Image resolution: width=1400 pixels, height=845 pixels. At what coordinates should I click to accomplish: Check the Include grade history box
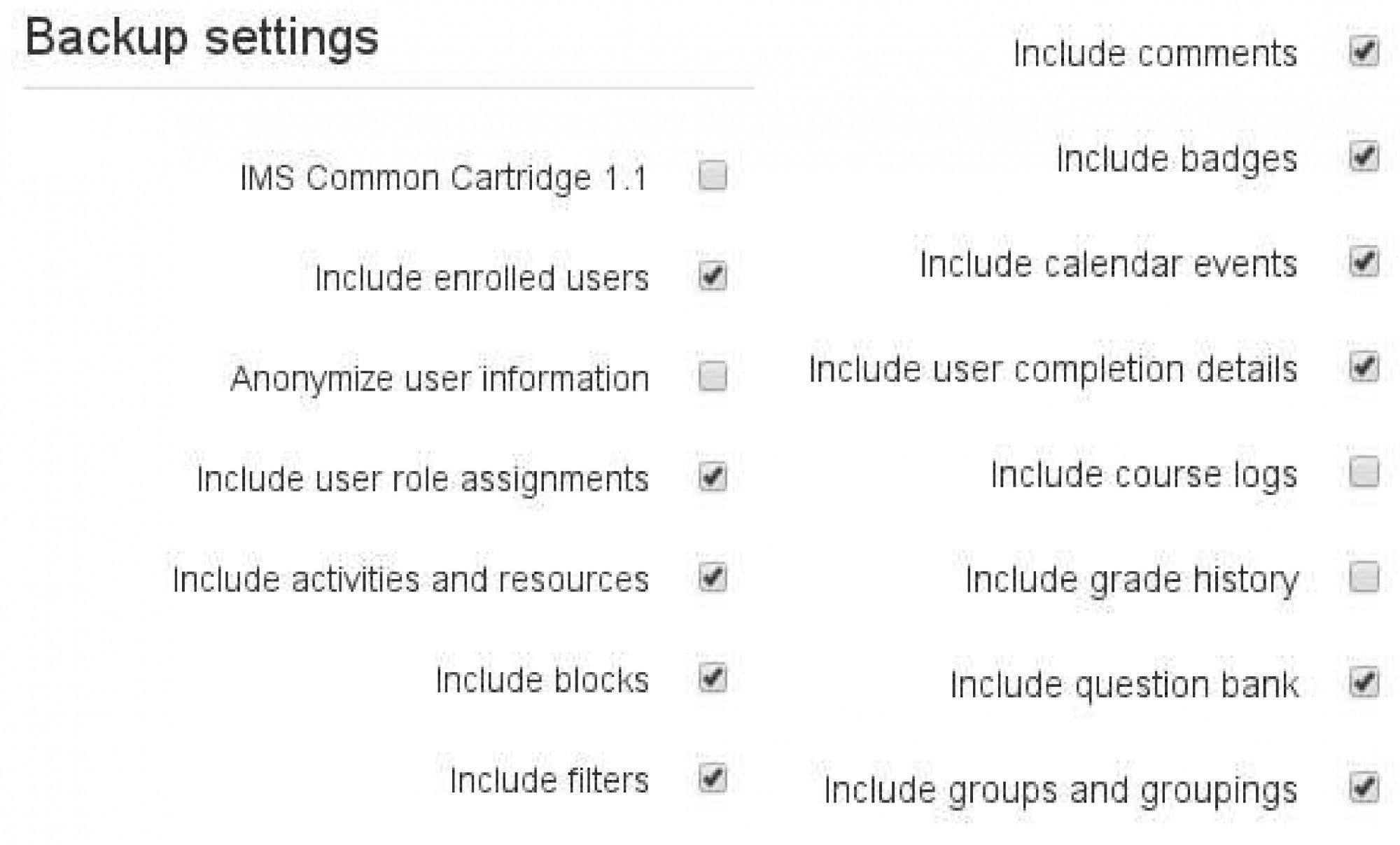pyautogui.click(x=1364, y=578)
